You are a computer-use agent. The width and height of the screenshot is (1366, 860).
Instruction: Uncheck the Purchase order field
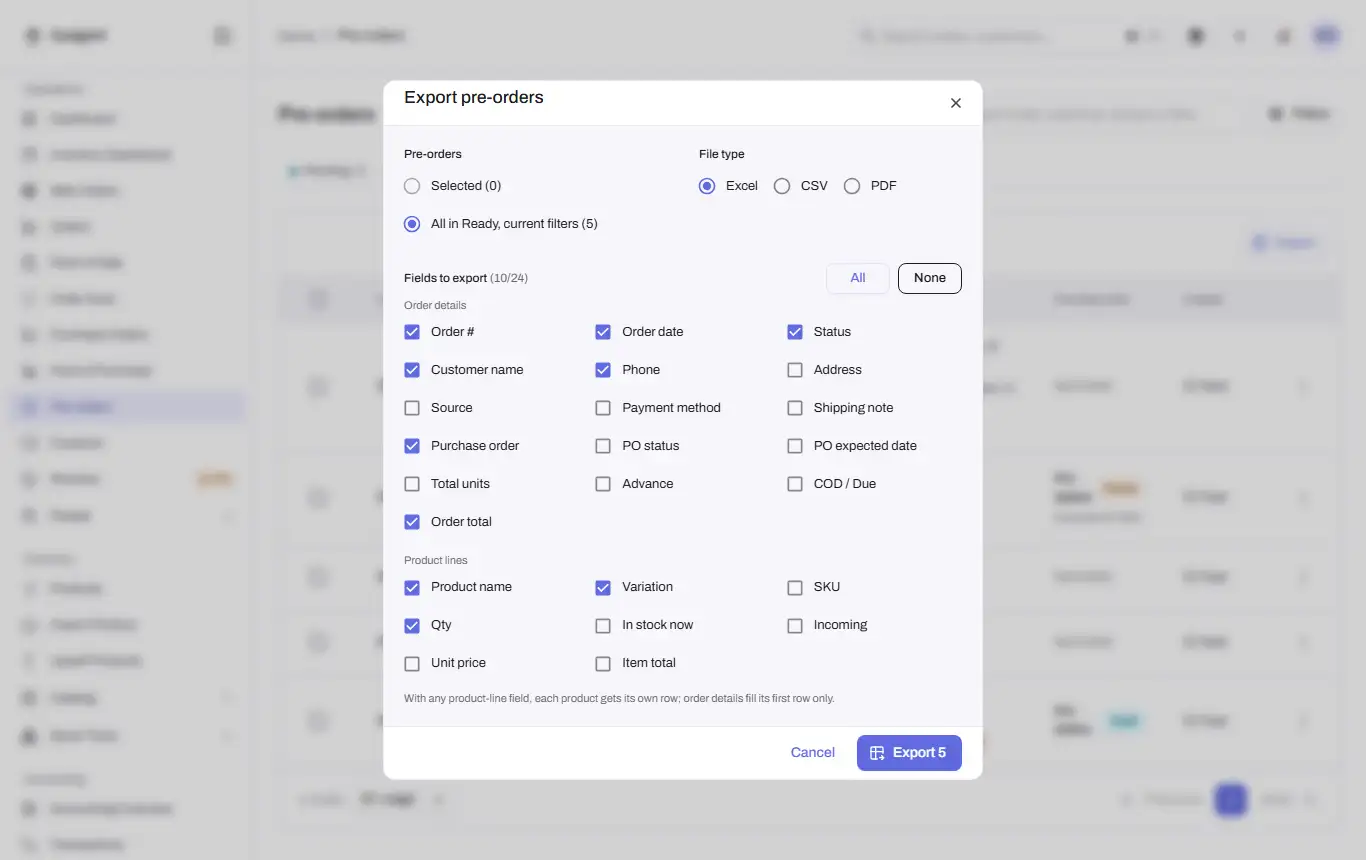[412, 446]
